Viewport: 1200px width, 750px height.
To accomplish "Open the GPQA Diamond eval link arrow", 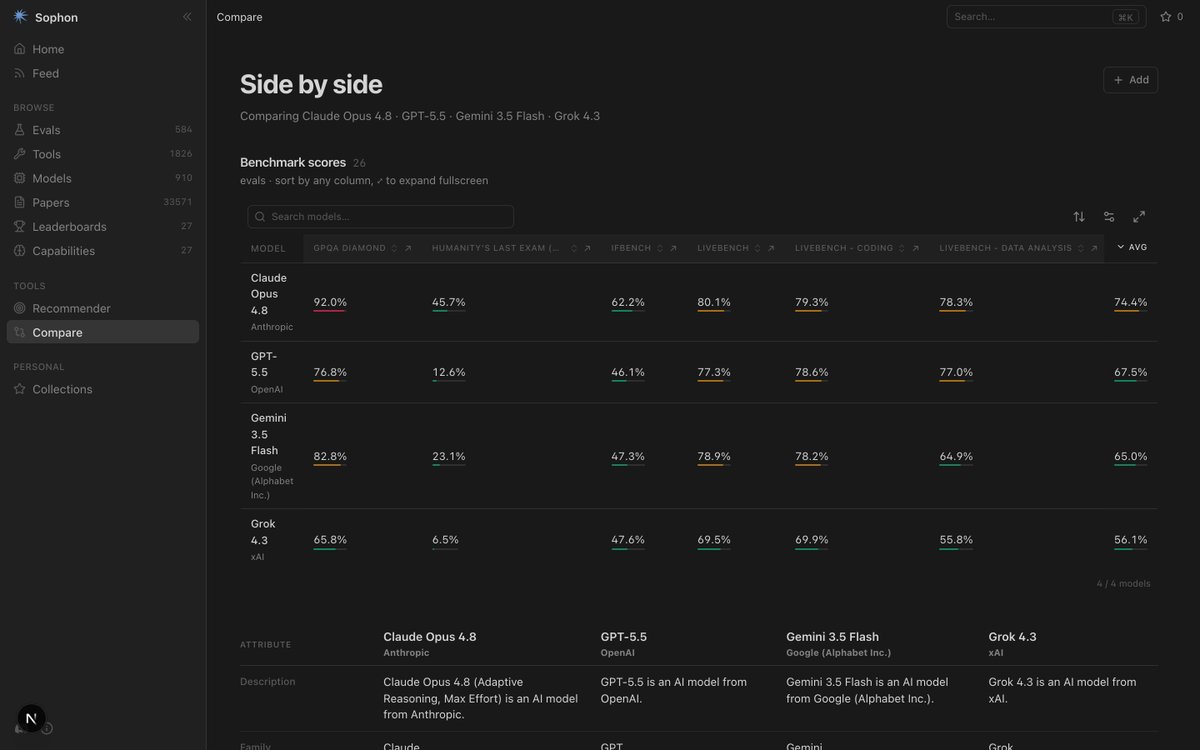I will click(x=408, y=248).
